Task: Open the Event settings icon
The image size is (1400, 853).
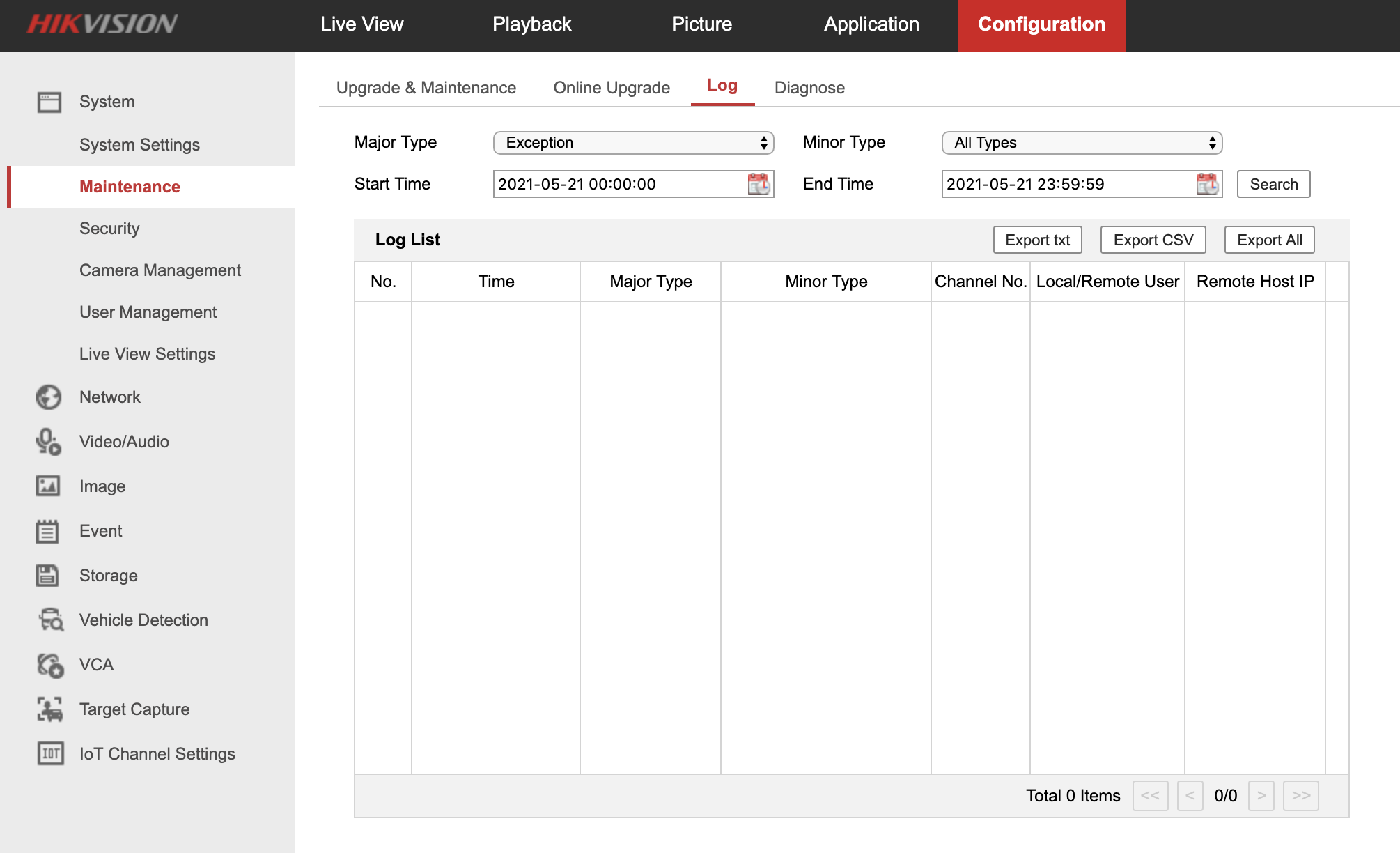Action: click(x=49, y=531)
